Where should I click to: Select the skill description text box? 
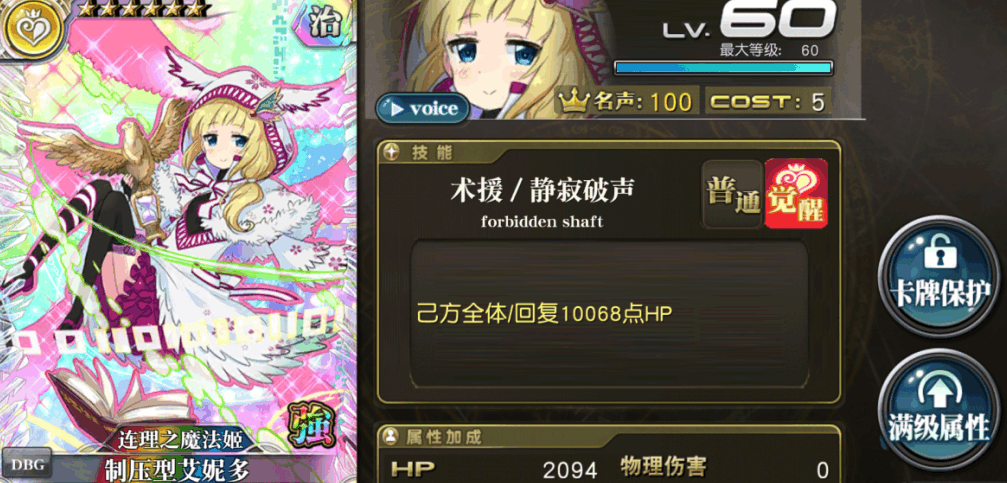(609, 315)
